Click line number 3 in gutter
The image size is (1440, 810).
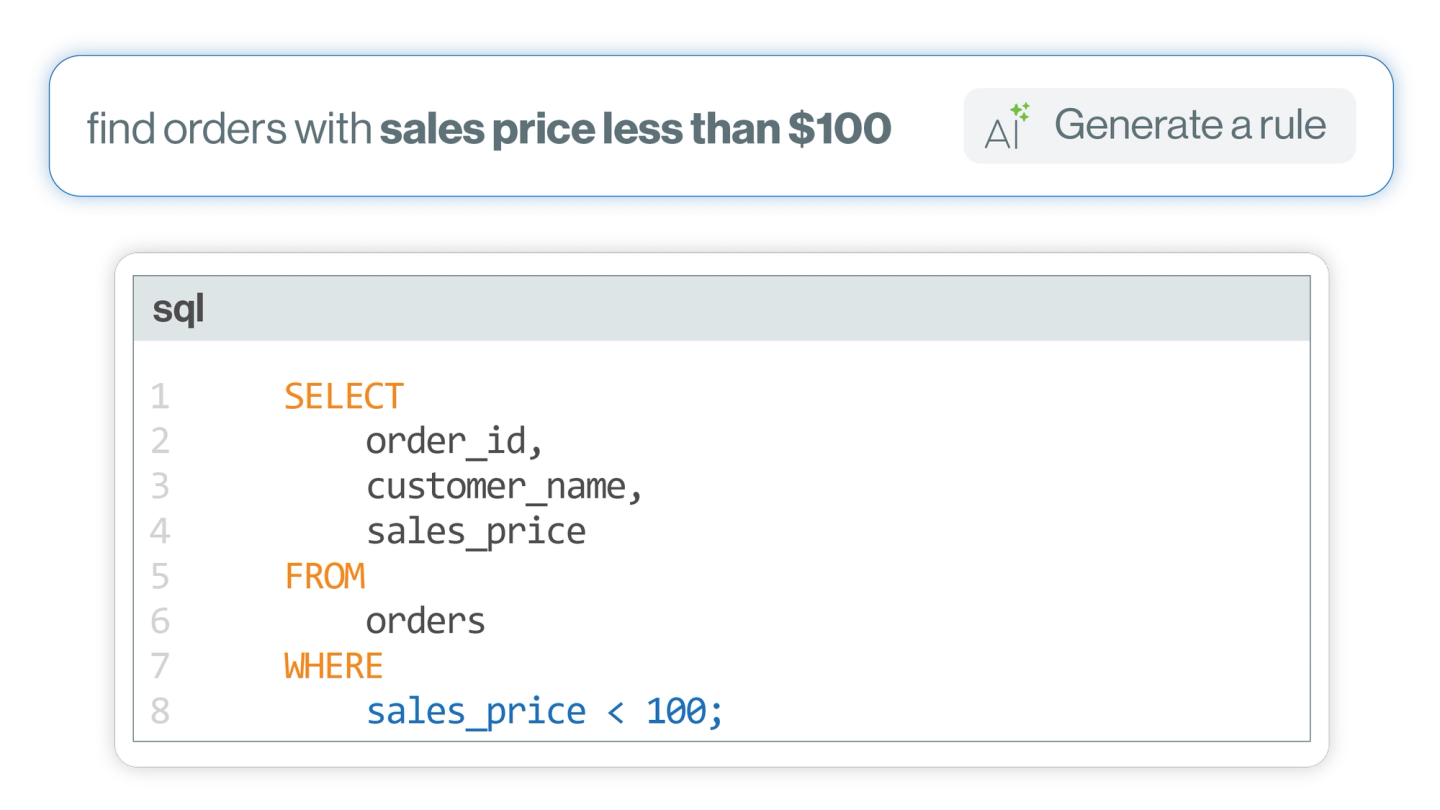tap(160, 487)
